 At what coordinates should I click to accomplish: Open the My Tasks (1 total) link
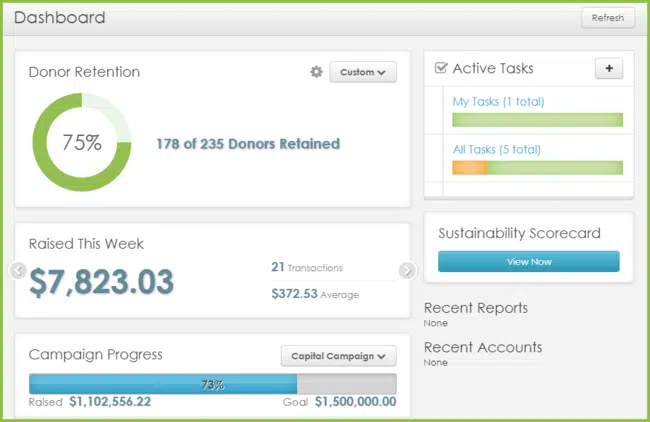(498, 101)
